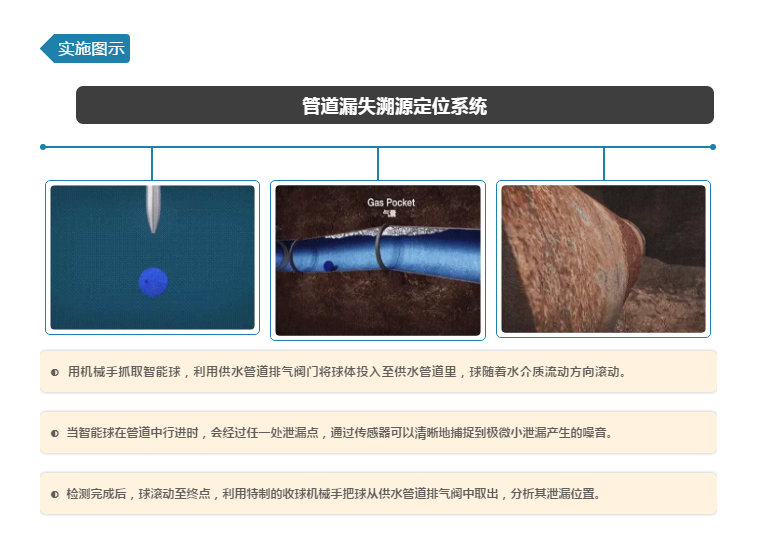Click the small blue ball inside the pipe

click(x=329, y=265)
